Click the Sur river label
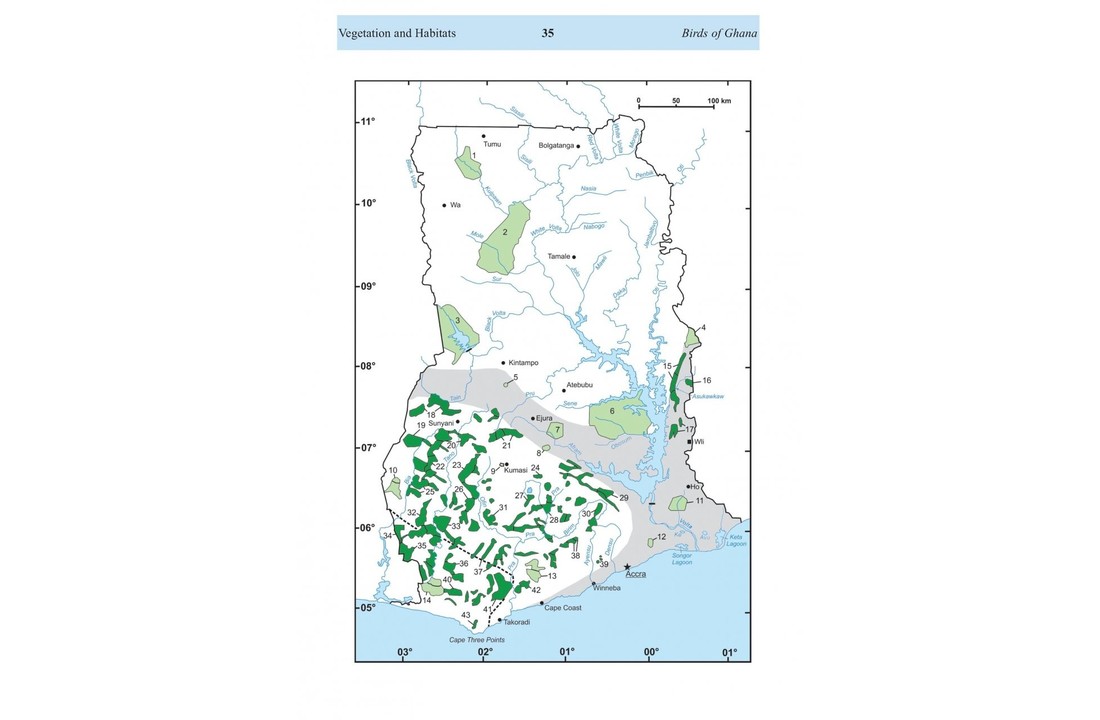 [497, 279]
